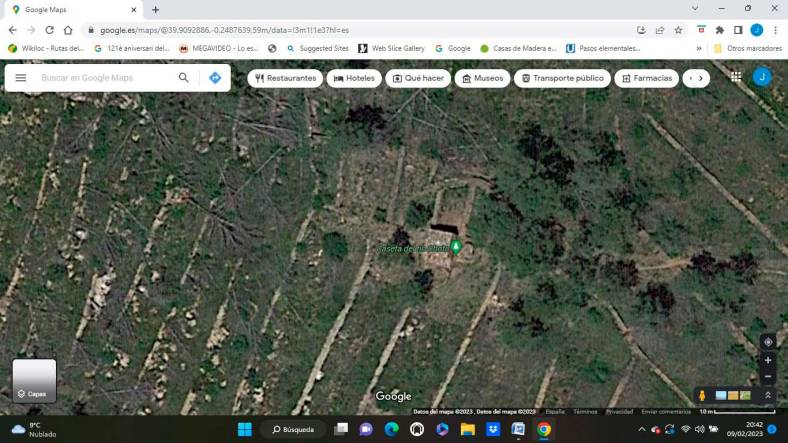The image size is (788, 443).
Task: Toggle map layers with Capas thumbnail
Action: click(35, 380)
